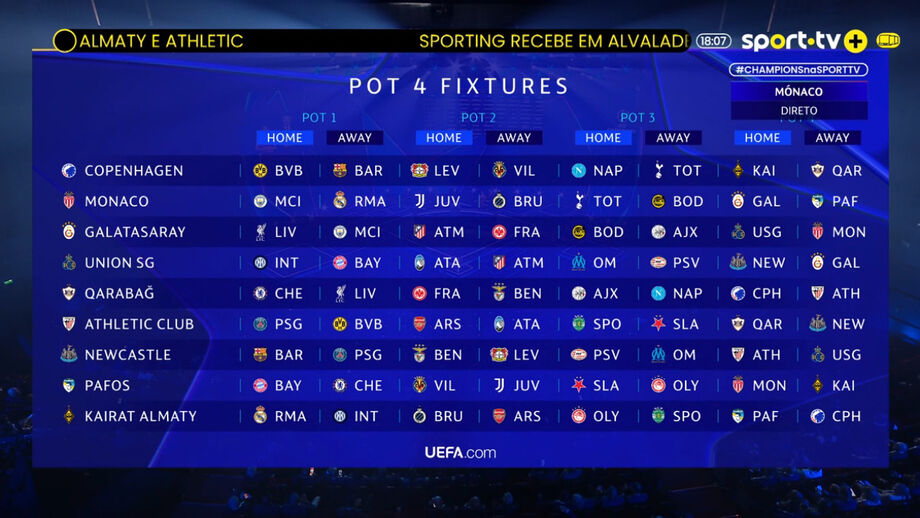
Task: Click the TOT crest in the Copenhagen row
Action: click(x=658, y=171)
